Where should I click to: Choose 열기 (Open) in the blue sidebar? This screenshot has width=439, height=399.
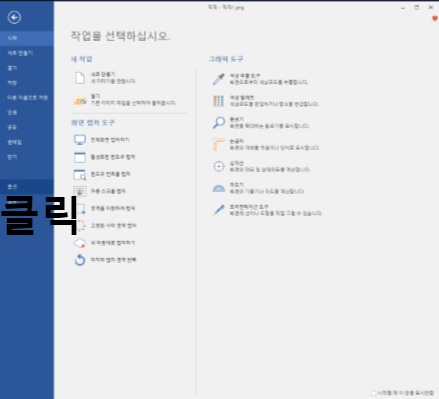pyautogui.click(x=27, y=68)
